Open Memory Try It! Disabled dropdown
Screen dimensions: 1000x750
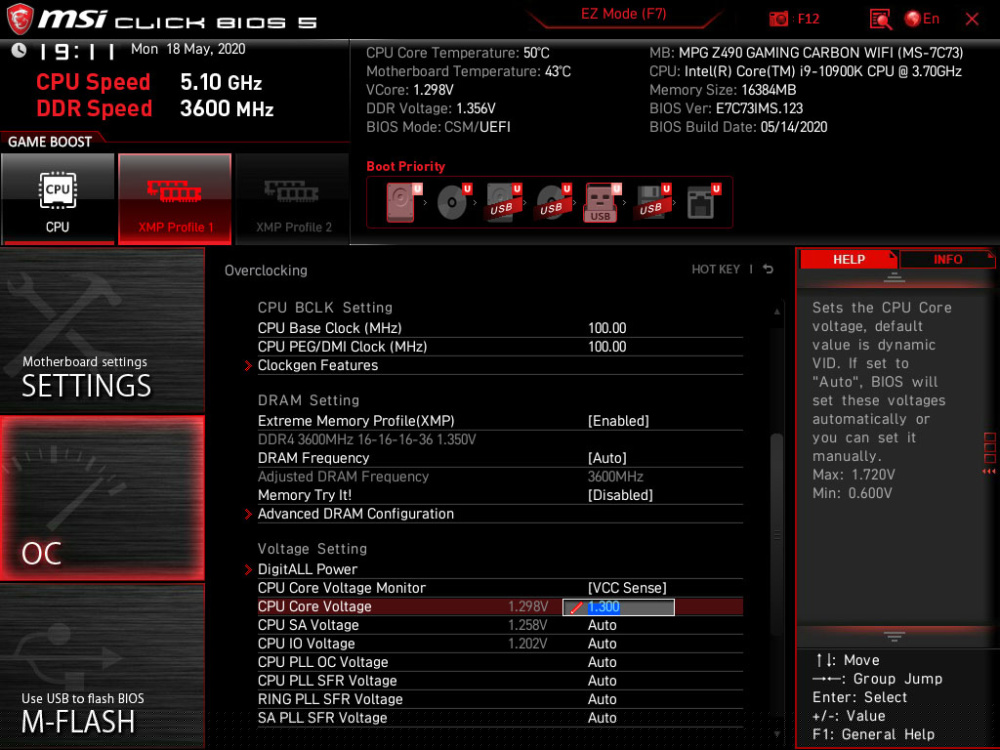[620, 496]
